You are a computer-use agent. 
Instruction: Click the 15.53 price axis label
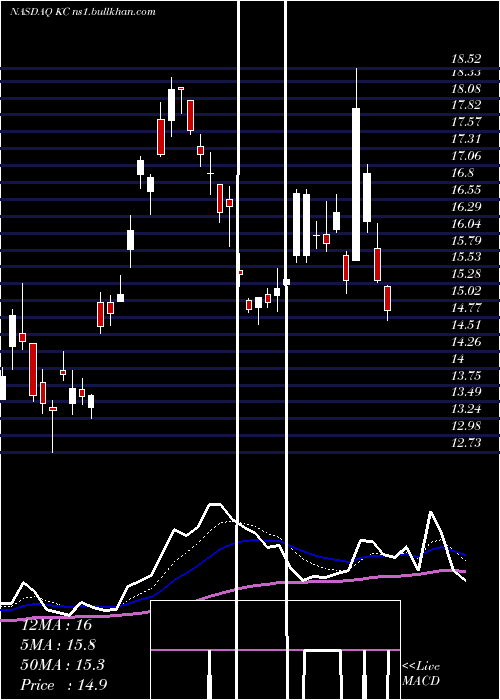[466, 257]
